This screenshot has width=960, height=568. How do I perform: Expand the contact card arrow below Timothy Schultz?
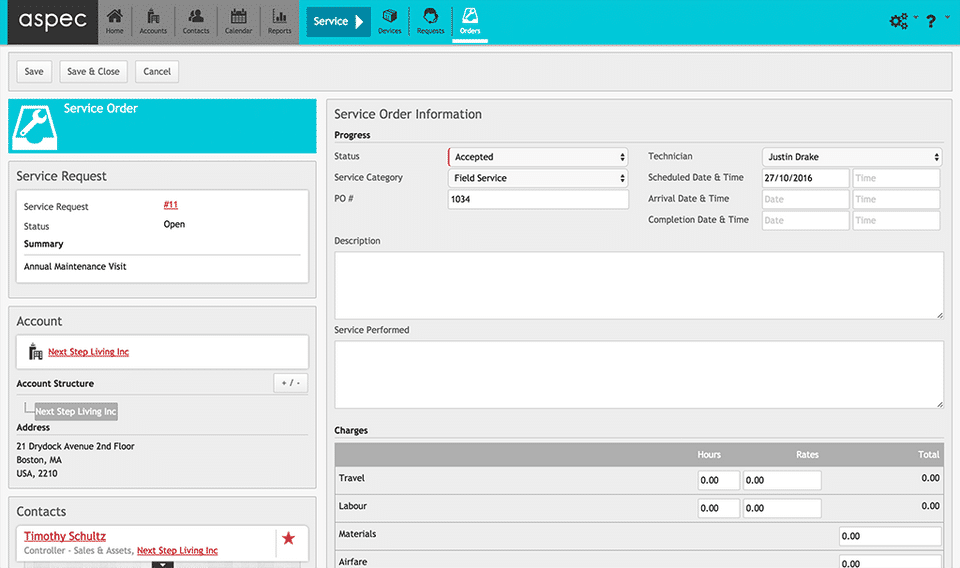click(x=162, y=564)
